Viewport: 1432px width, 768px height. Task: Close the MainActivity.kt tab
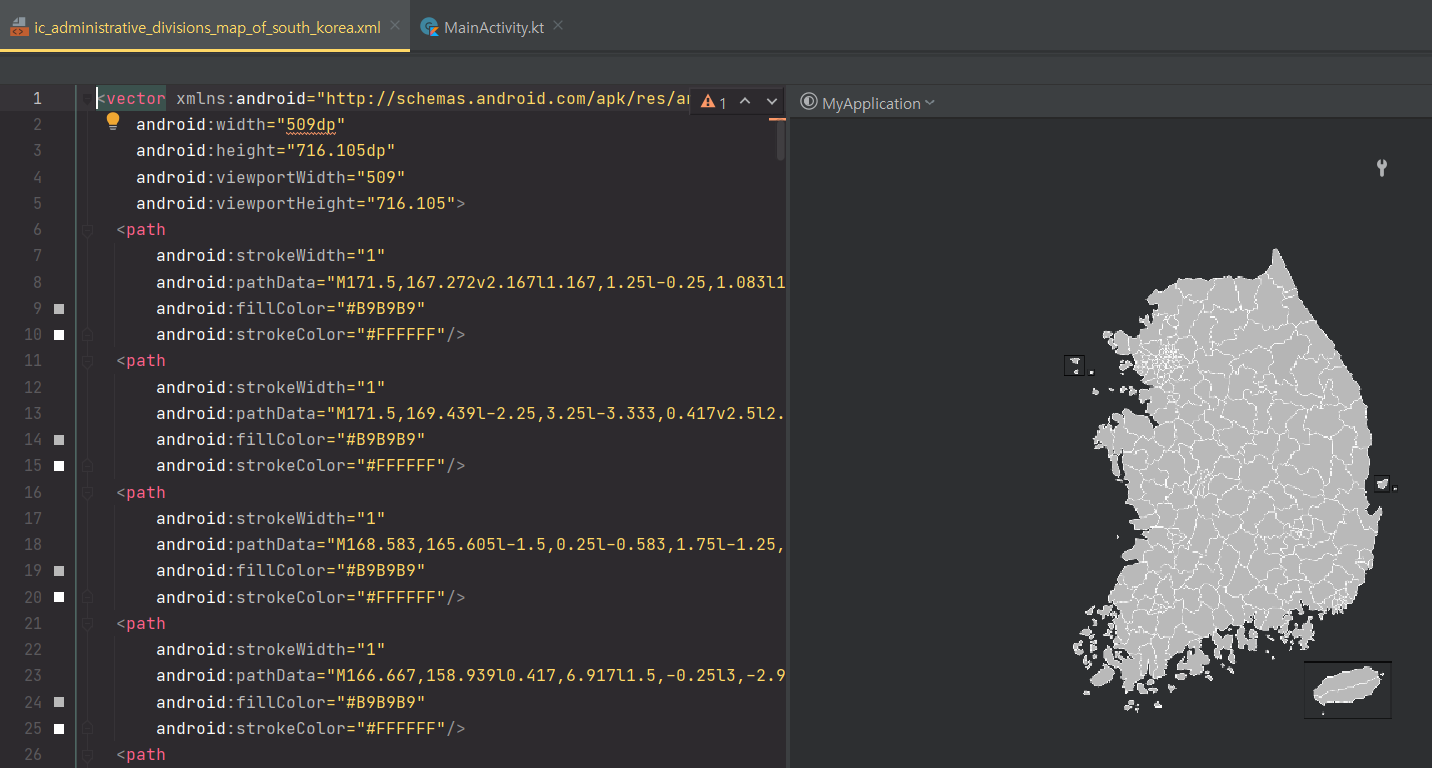tap(557, 27)
